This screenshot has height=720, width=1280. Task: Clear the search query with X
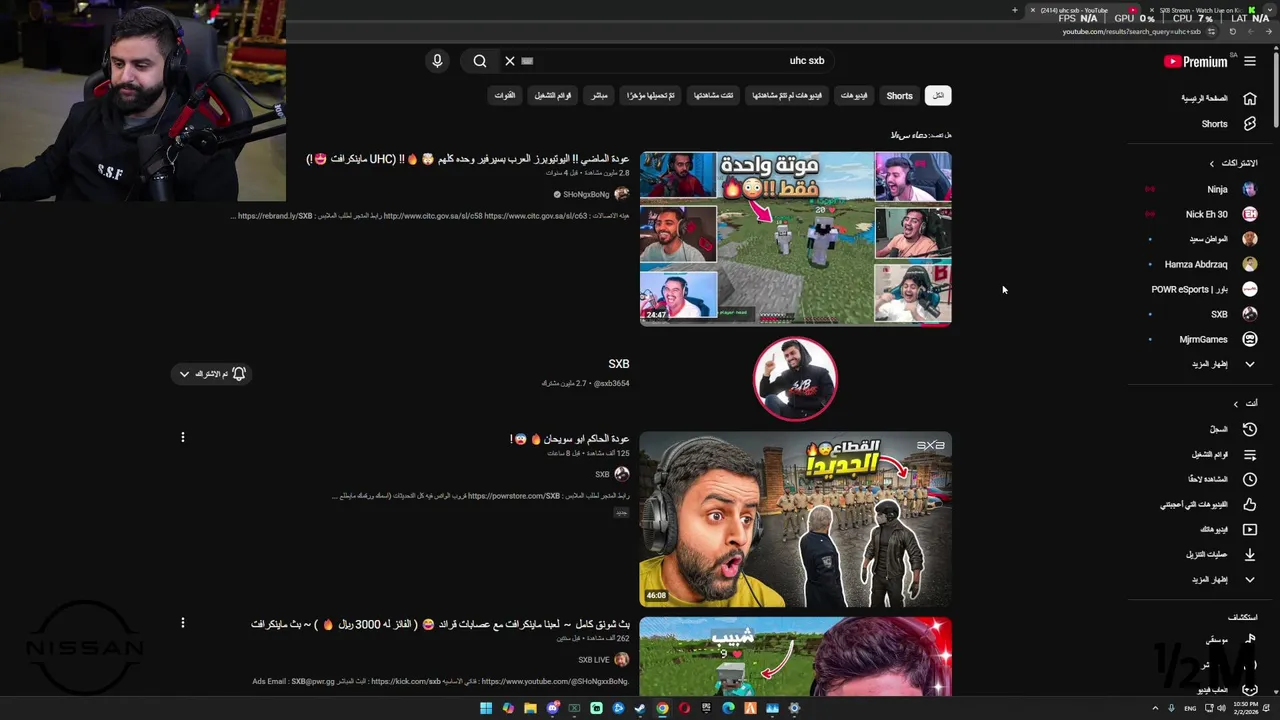[510, 61]
